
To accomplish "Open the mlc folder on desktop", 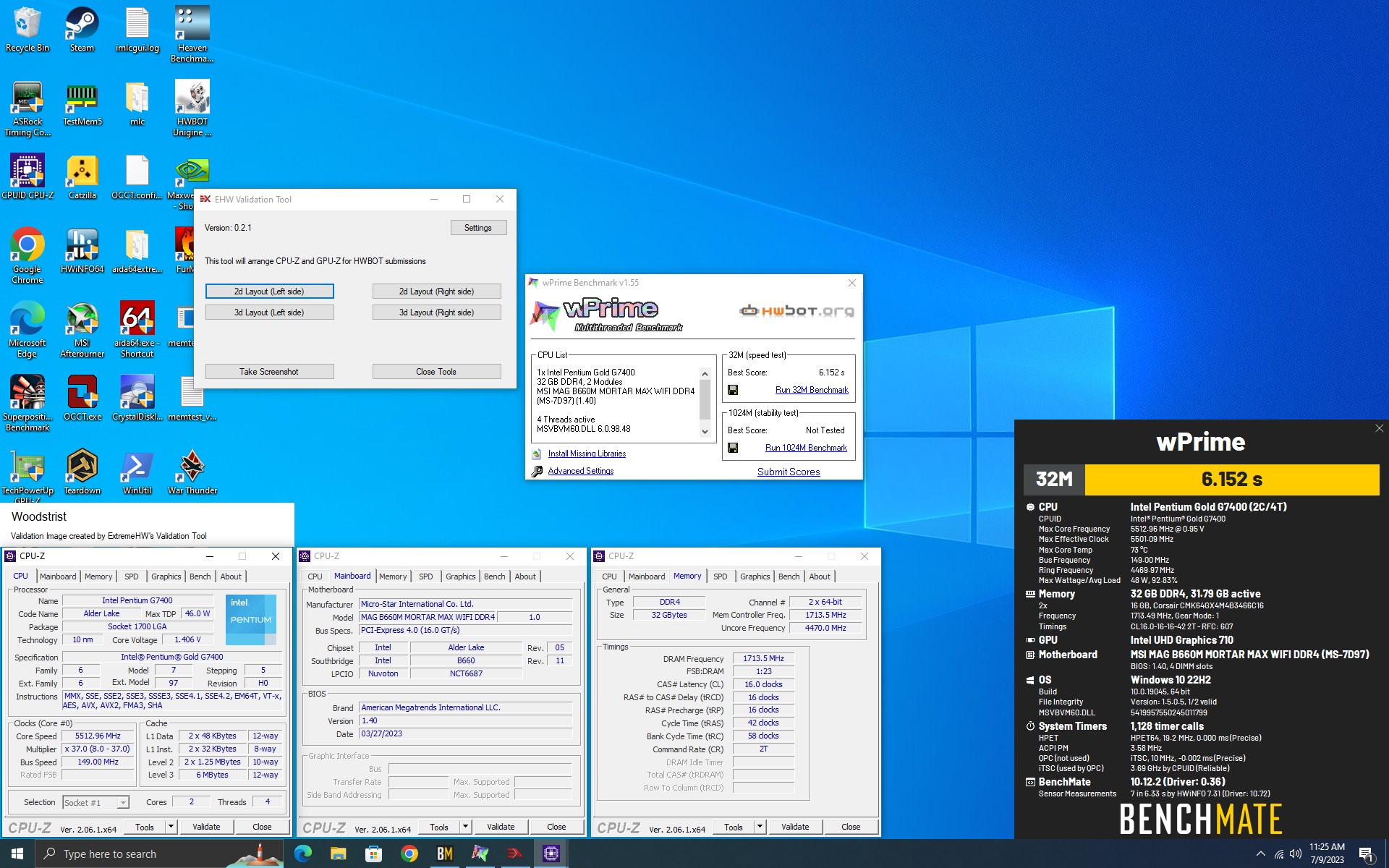I will (x=137, y=103).
